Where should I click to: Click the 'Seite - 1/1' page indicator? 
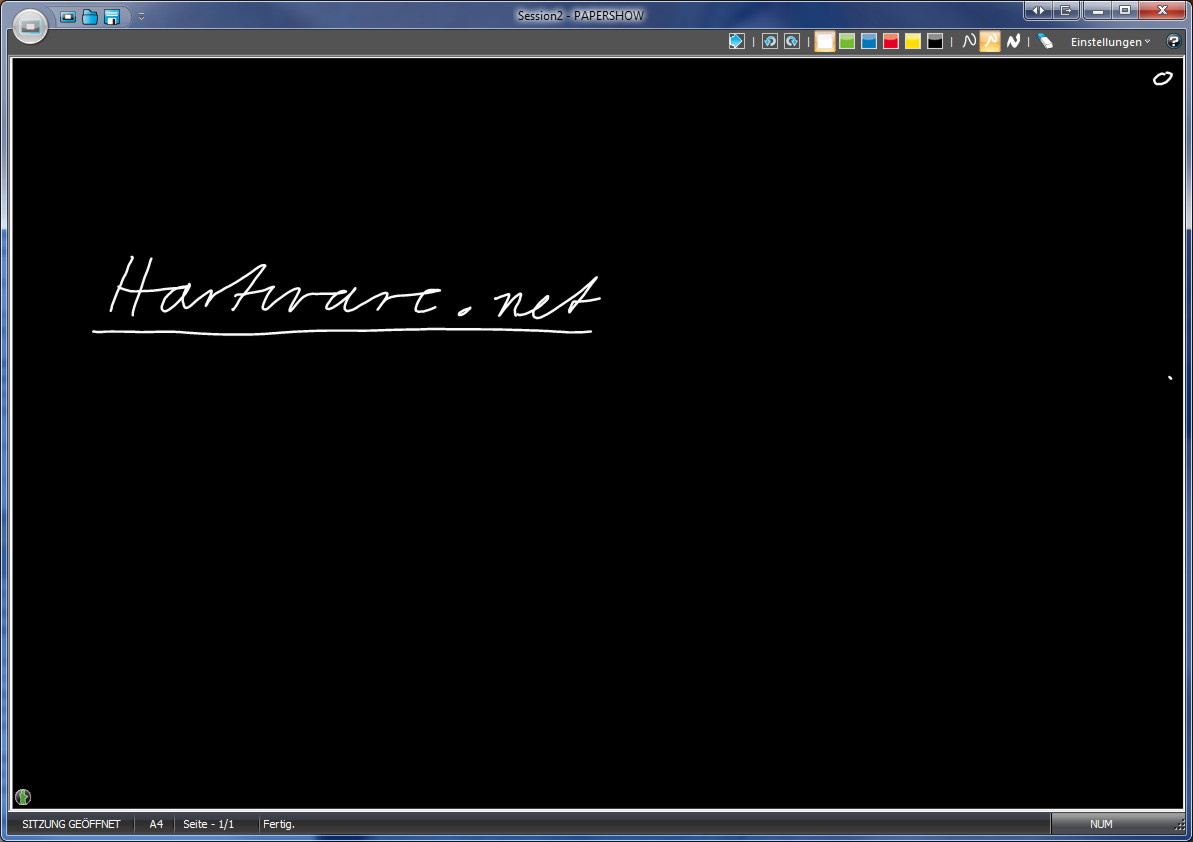[x=208, y=824]
